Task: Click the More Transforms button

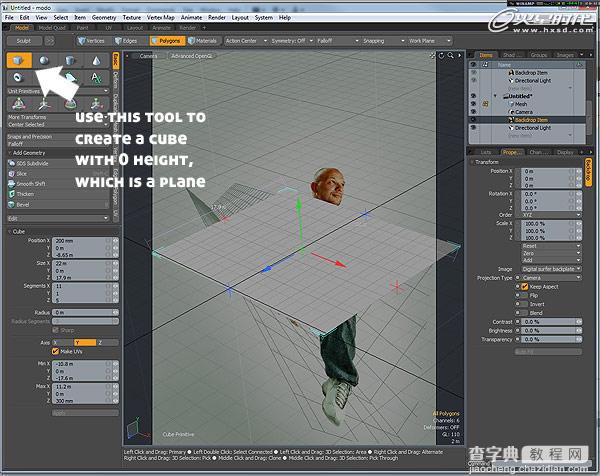Action: (x=58, y=117)
